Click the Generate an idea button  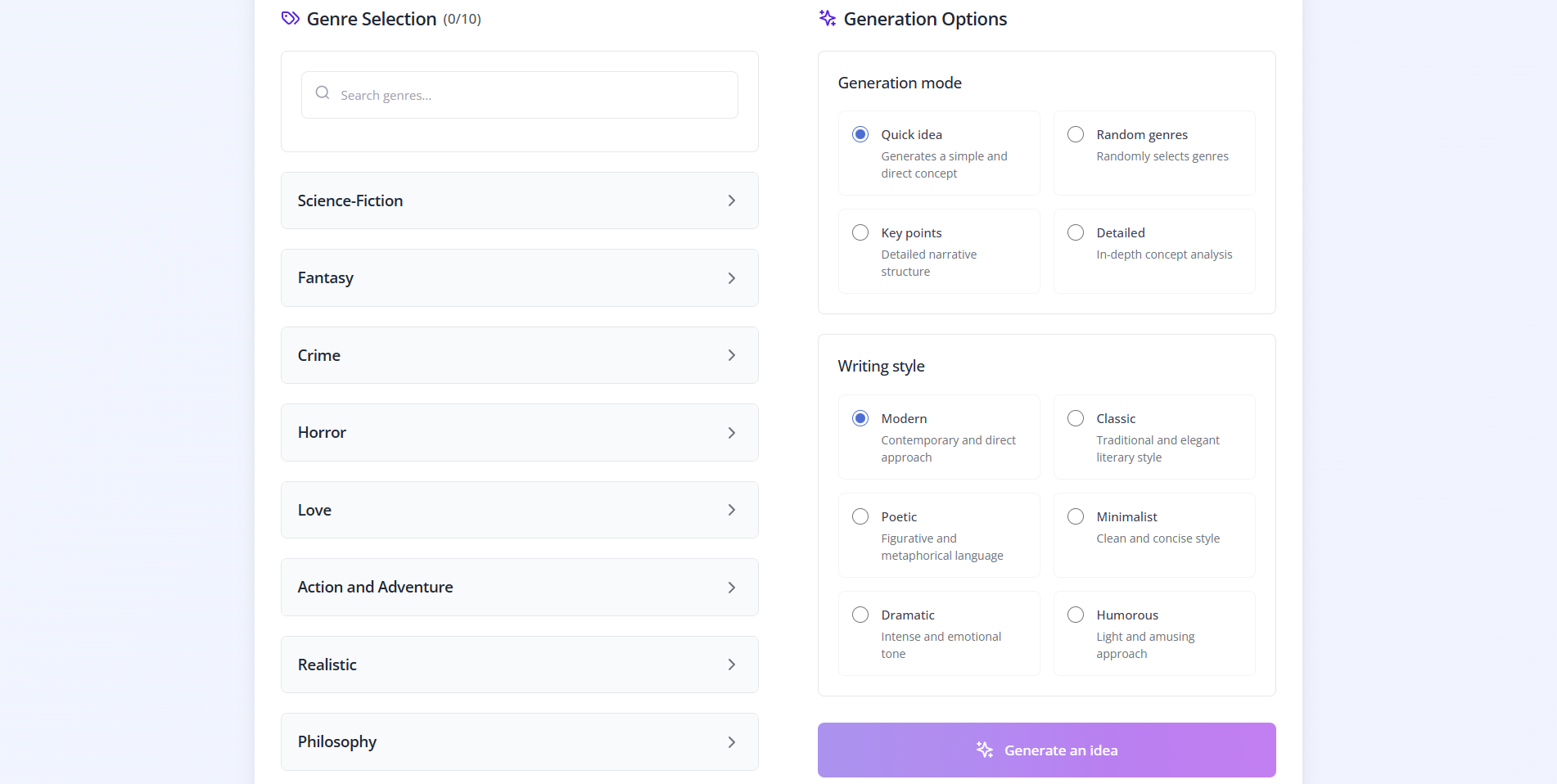coord(1046,750)
